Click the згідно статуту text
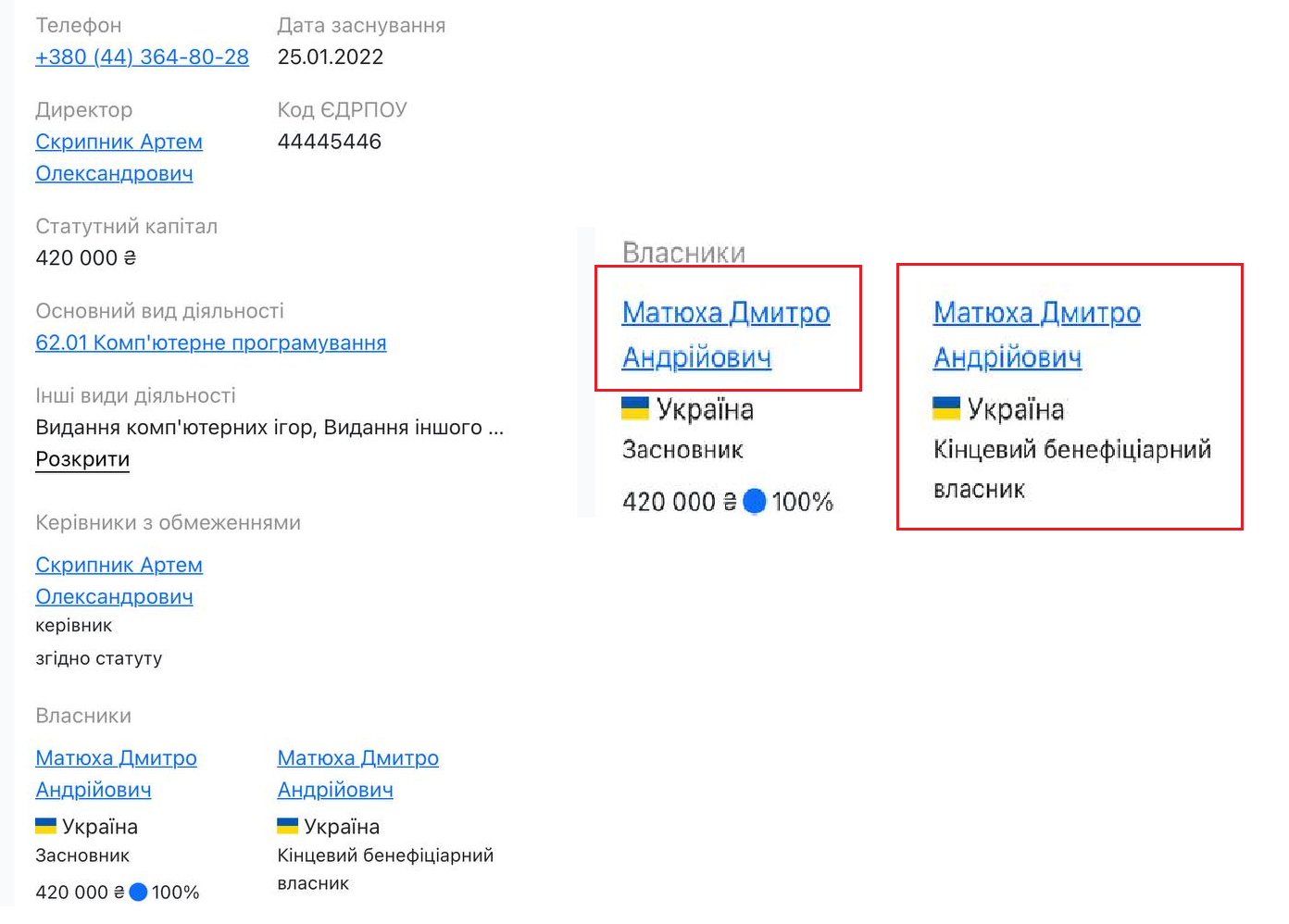 [99, 658]
